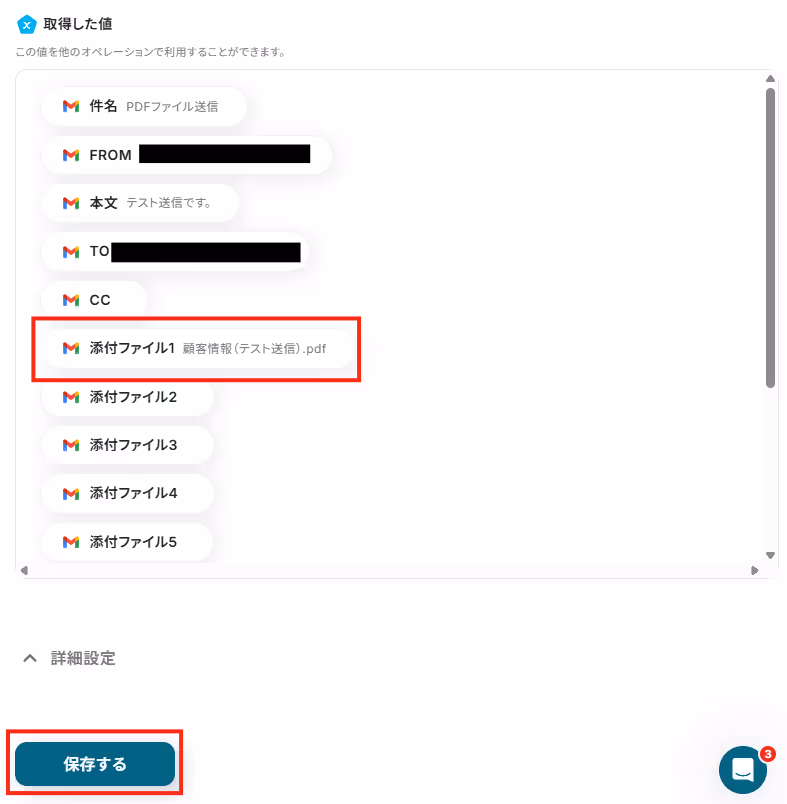
Task: Click the Gmail icon for 添付ファイル1
Action: 71,348
